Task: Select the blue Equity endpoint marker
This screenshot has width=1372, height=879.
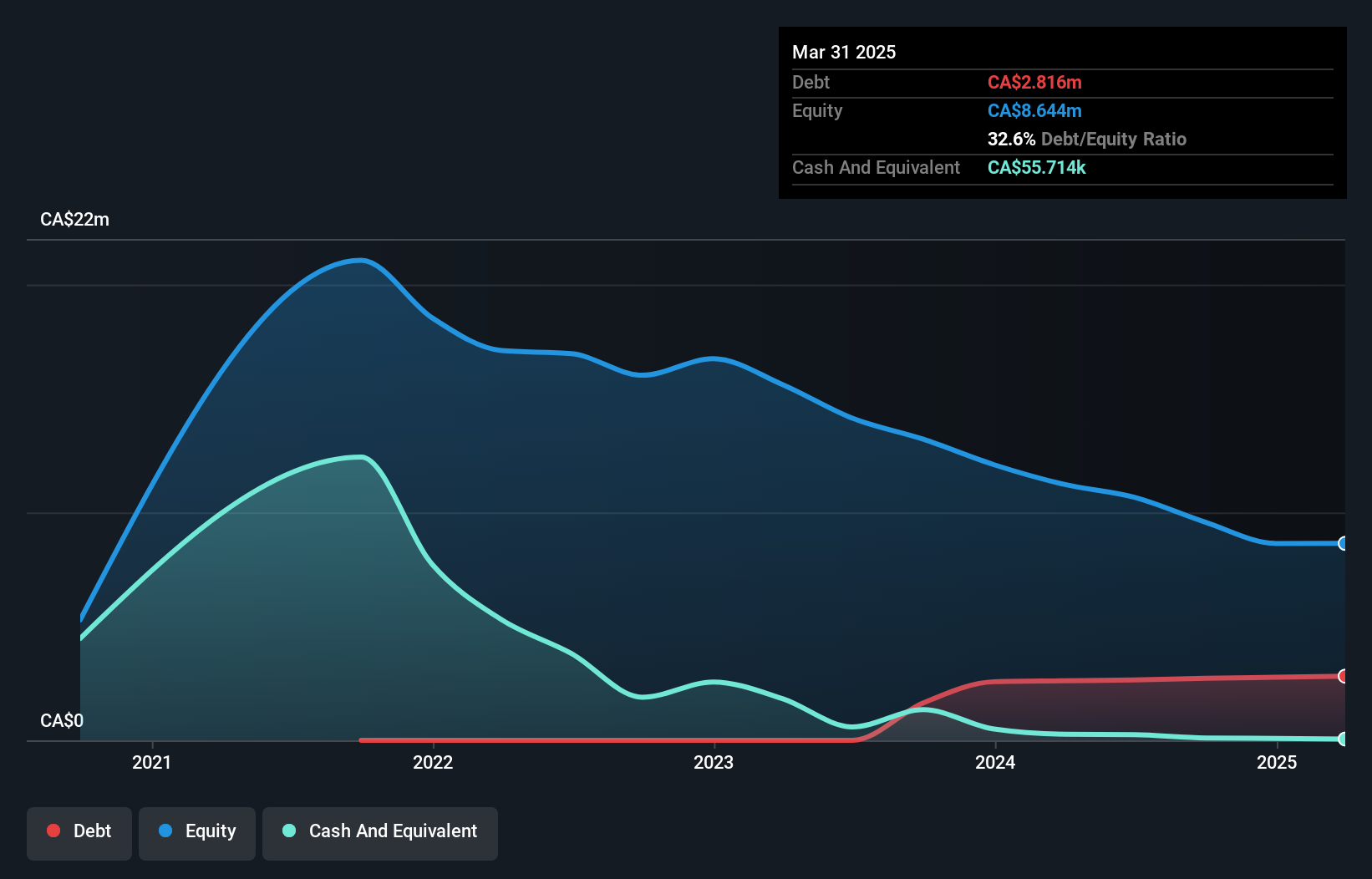Action: click(1343, 543)
